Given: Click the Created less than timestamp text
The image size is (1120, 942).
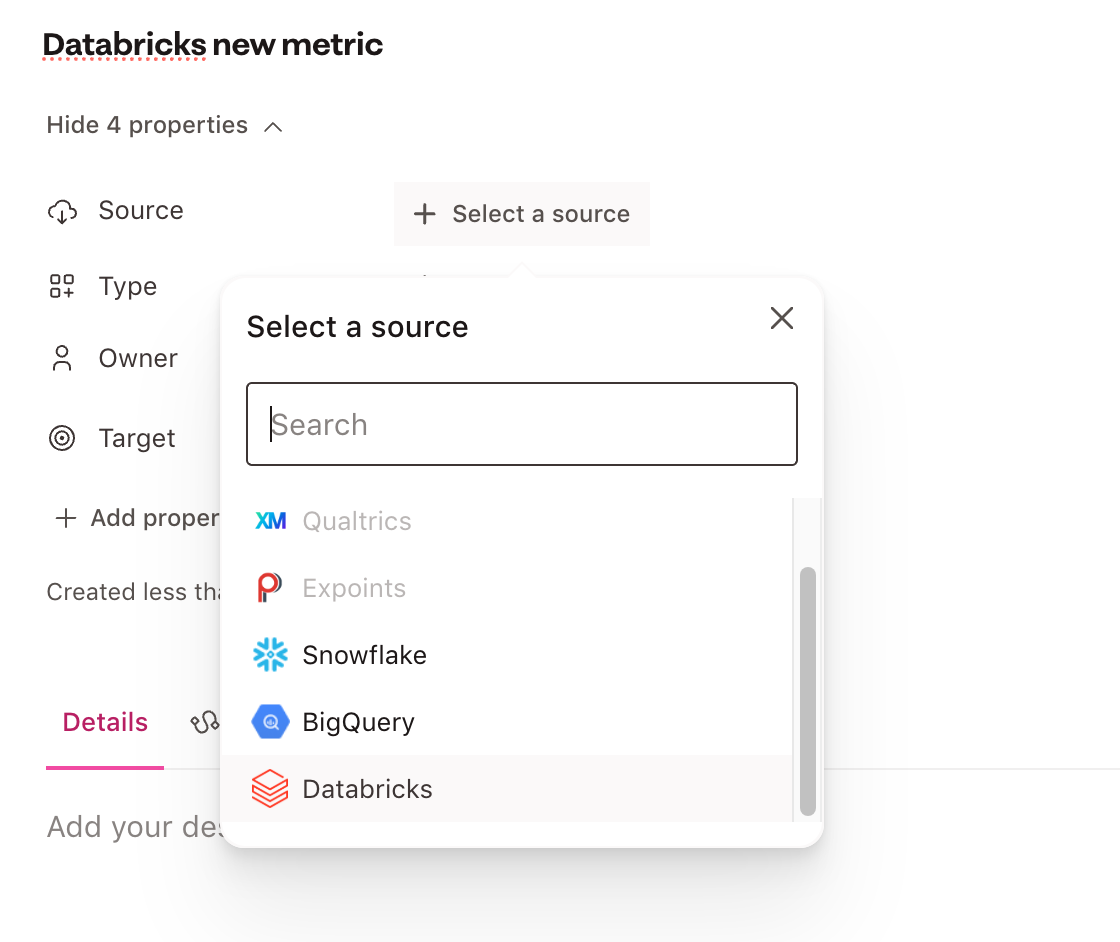Looking at the screenshot, I should [134, 592].
